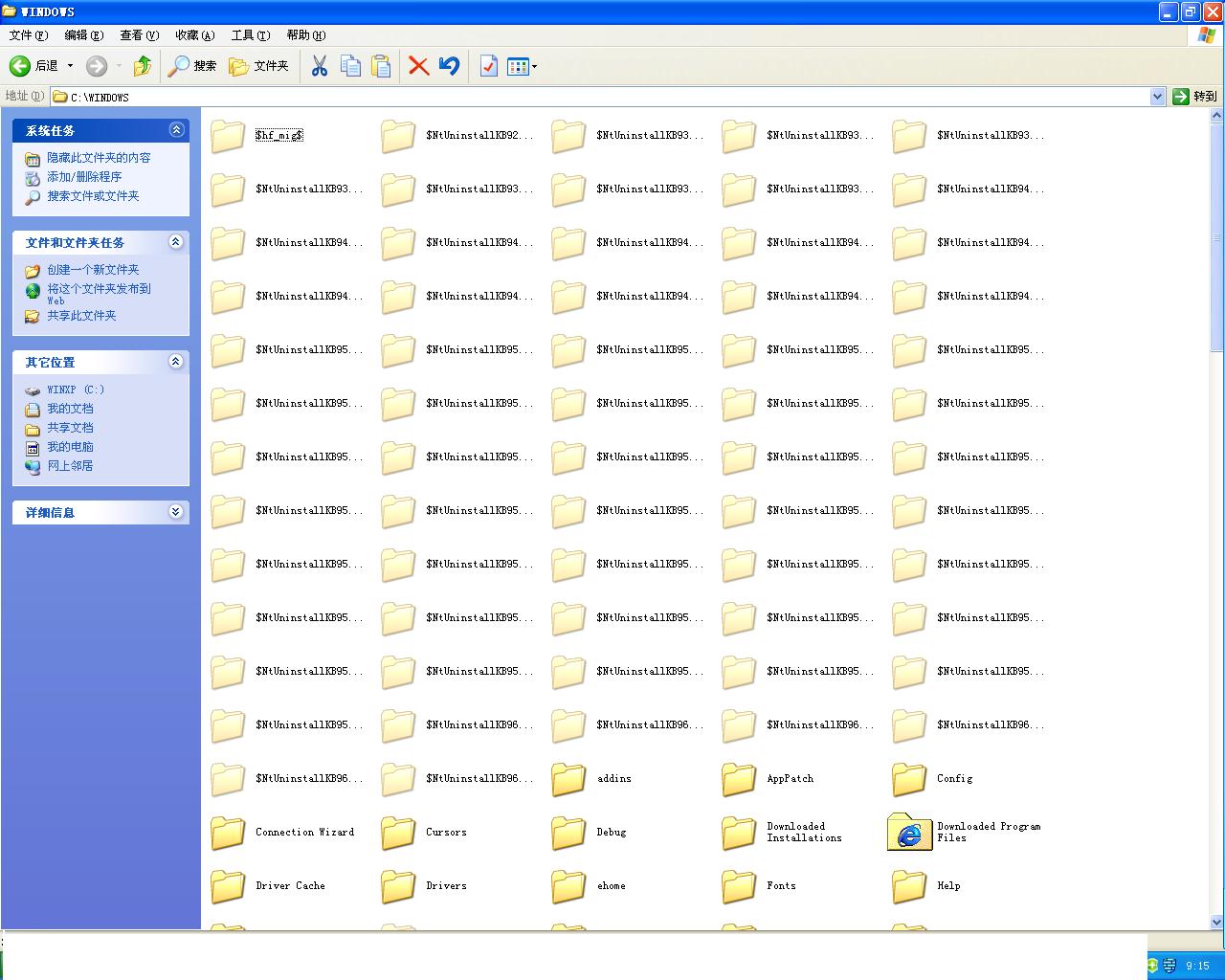Select the Cursors folder icon
The width and height of the screenshot is (1225, 980).
[x=398, y=833]
